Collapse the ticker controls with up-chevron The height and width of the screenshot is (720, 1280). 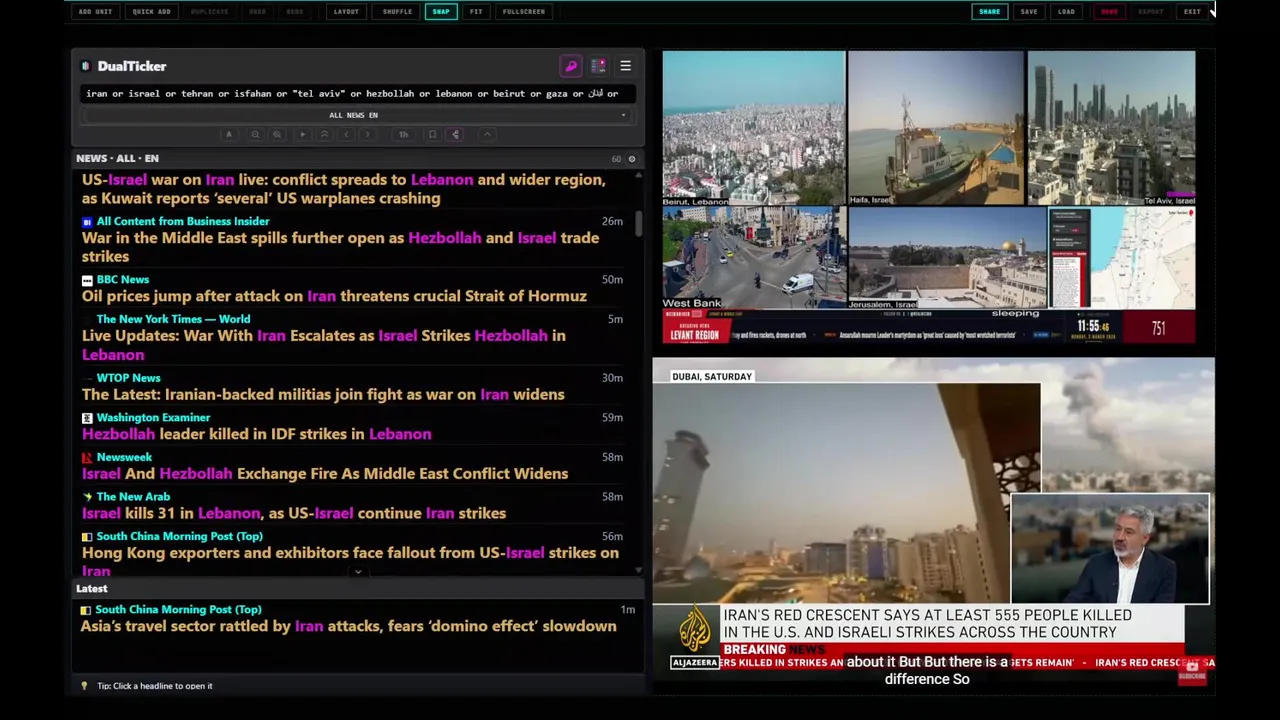pos(487,134)
